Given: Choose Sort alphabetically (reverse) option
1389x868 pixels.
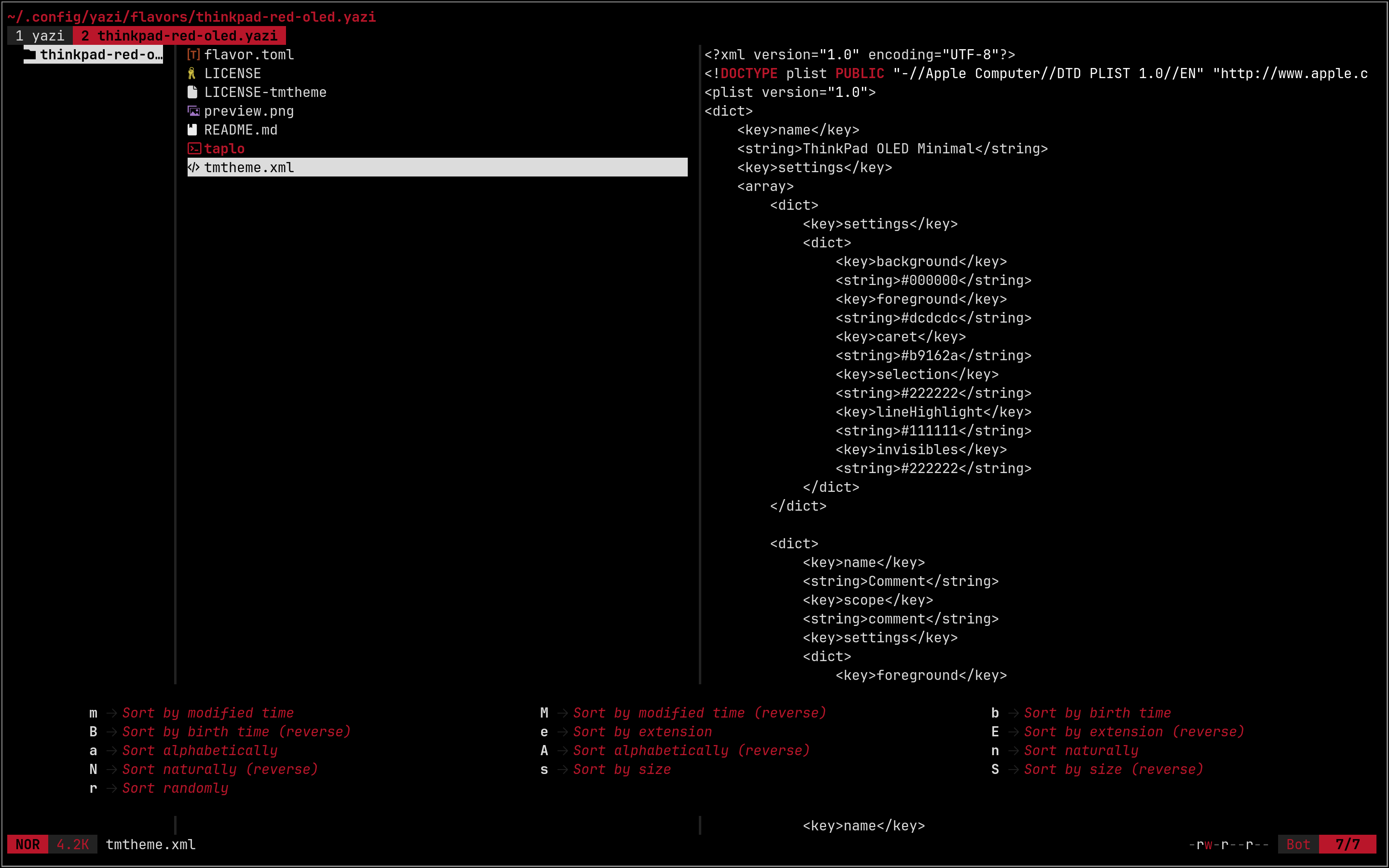Looking at the screenshot, I should pos(691,751).
